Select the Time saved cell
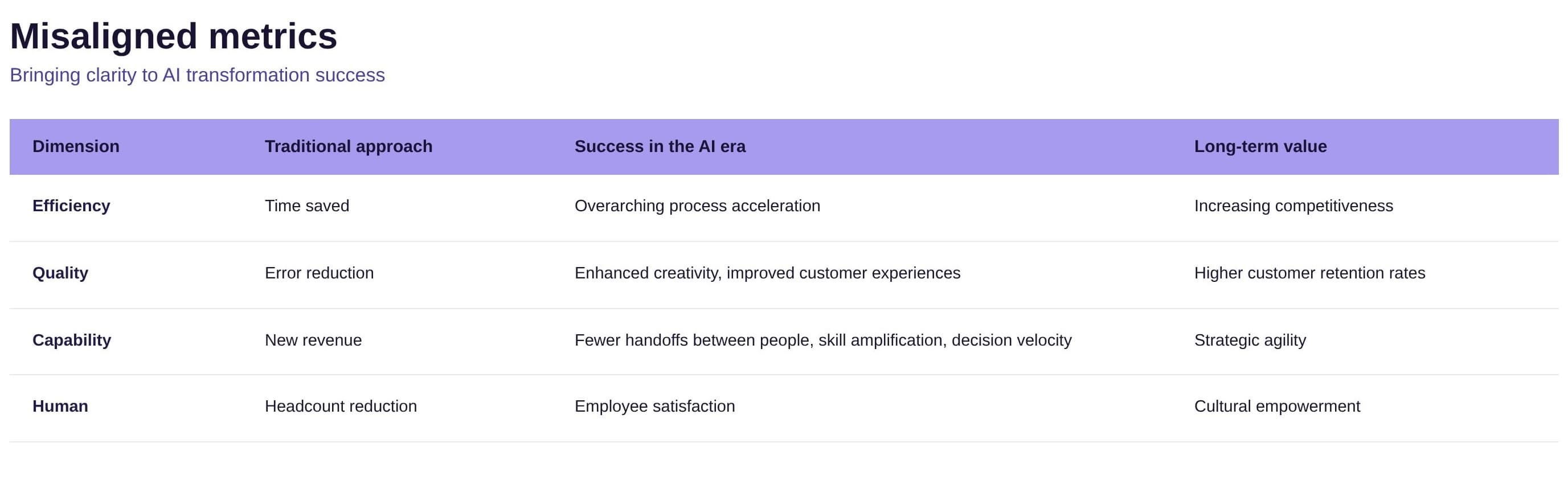This screenshot has height=480, width=1568. [307, 206]
